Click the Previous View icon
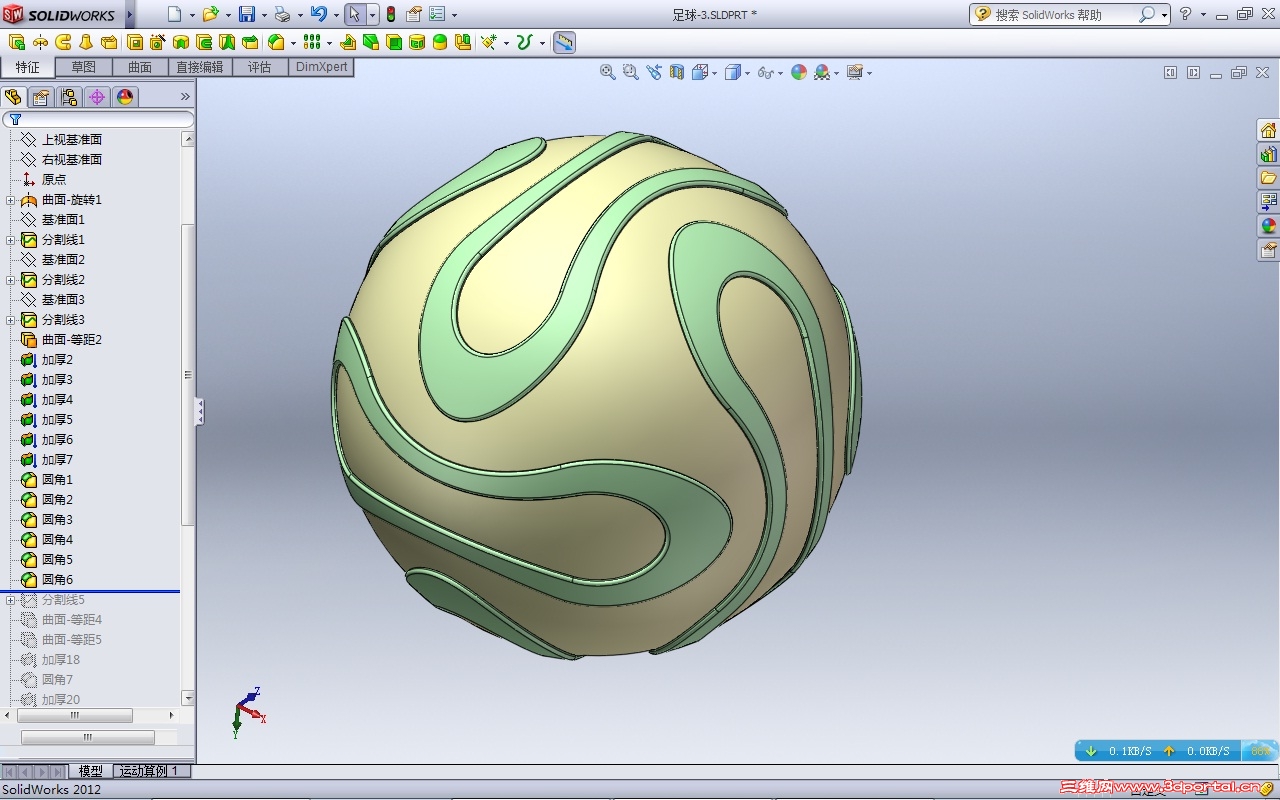The height and width of the screenshot is (800, 1280). point(654,72)
